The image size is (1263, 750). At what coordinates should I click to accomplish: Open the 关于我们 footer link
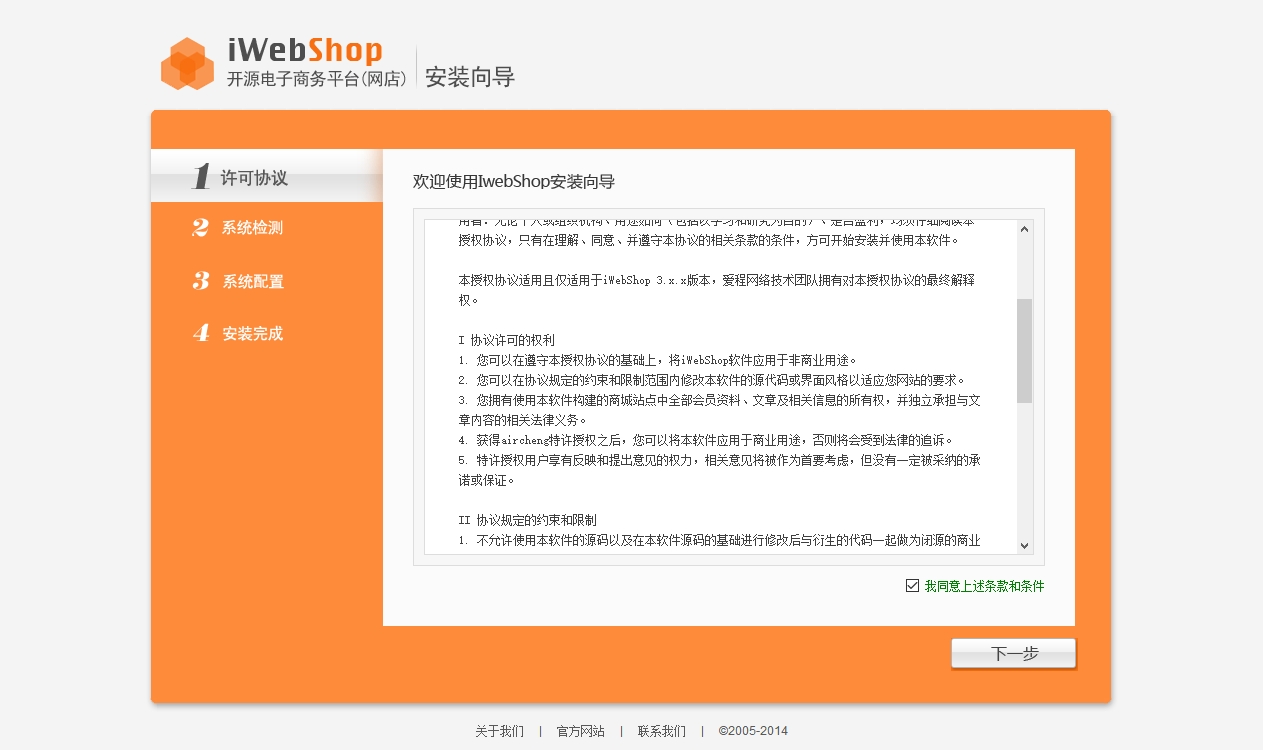click(x=499, y=731)
